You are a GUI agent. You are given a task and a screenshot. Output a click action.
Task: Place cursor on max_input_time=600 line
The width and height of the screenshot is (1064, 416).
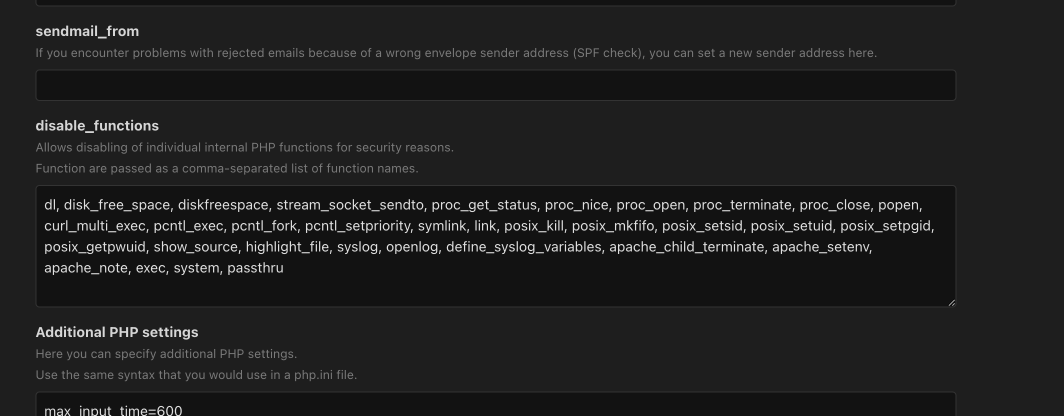pyautogui.click(x=113, y=410)
